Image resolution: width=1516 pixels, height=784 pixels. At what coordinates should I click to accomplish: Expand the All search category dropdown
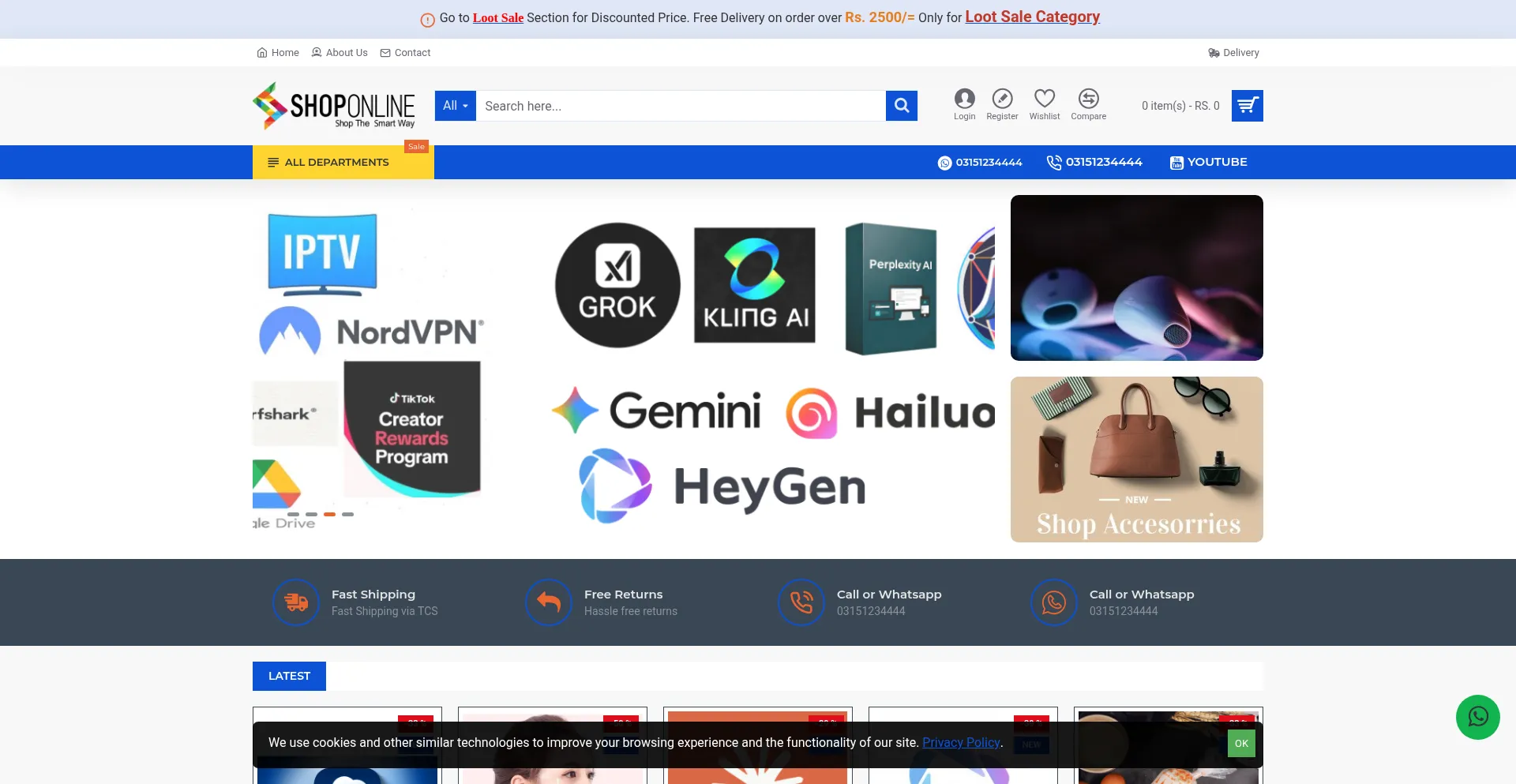point(456,106)
